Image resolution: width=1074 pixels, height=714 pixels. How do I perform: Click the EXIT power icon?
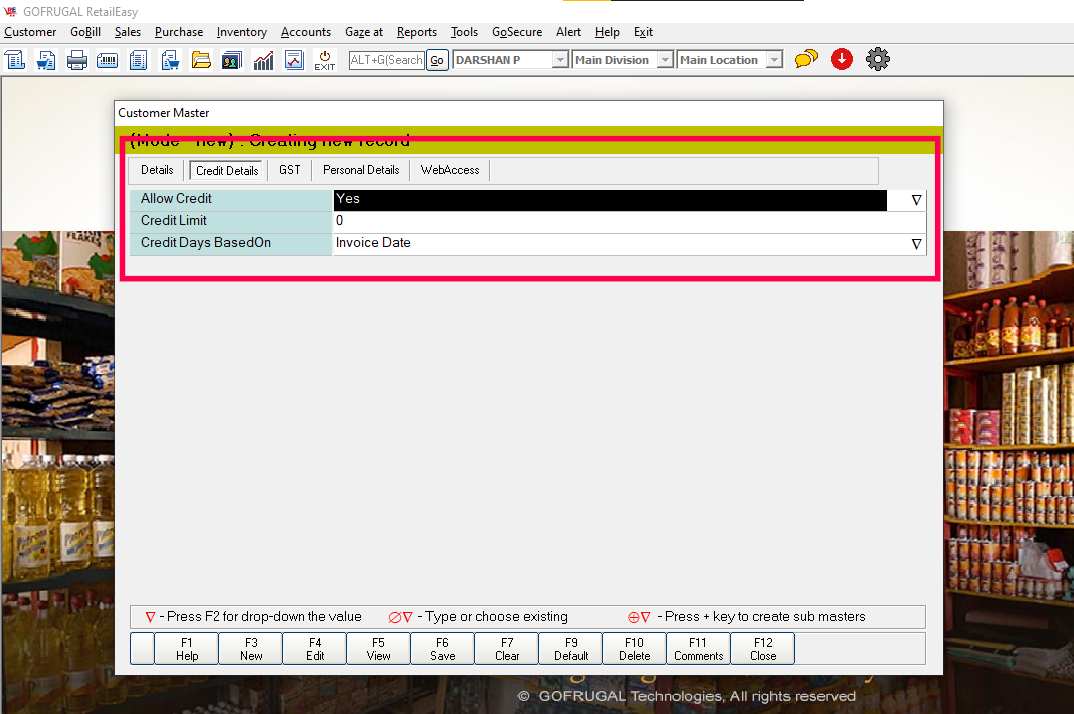pos(325,60)
